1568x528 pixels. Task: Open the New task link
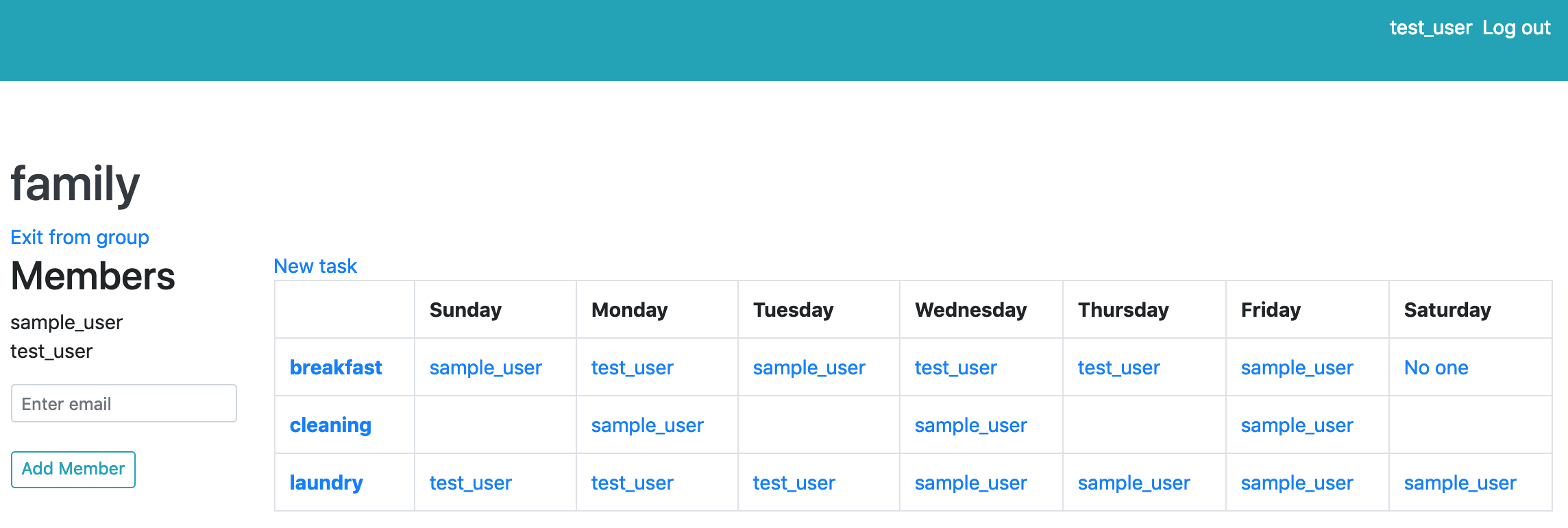[315, 266]
